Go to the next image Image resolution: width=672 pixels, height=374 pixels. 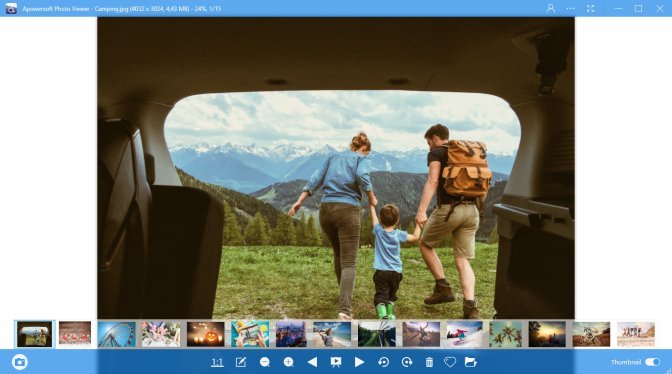pyautogui.click(x=359, y=362)
